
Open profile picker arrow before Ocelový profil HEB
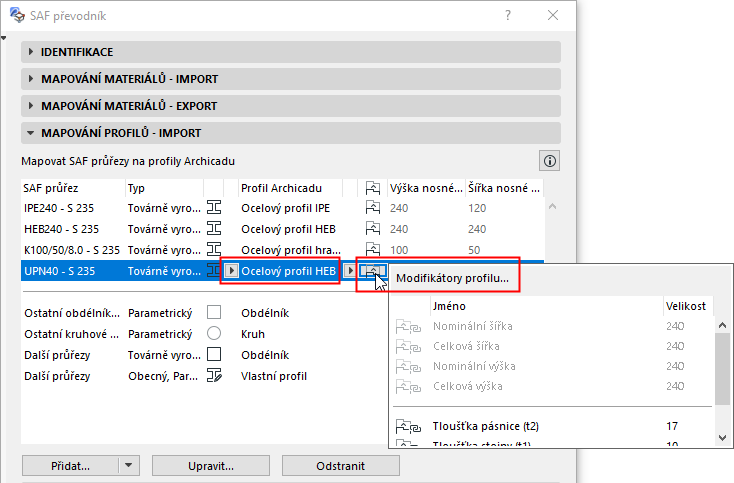point(230,270)
